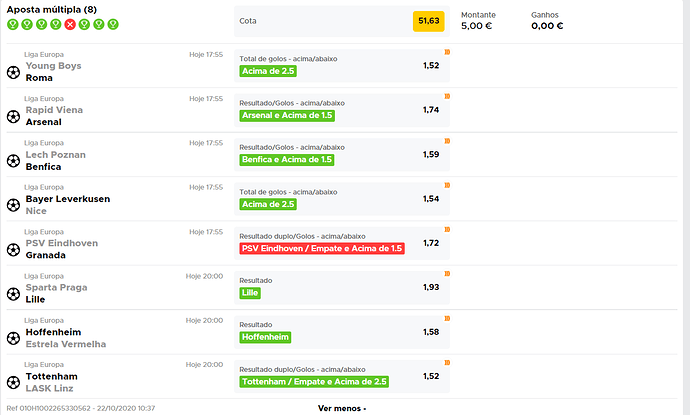Click the orange stats icon on Lech Poznan row
690x415 pixels.
coord(447,141)
